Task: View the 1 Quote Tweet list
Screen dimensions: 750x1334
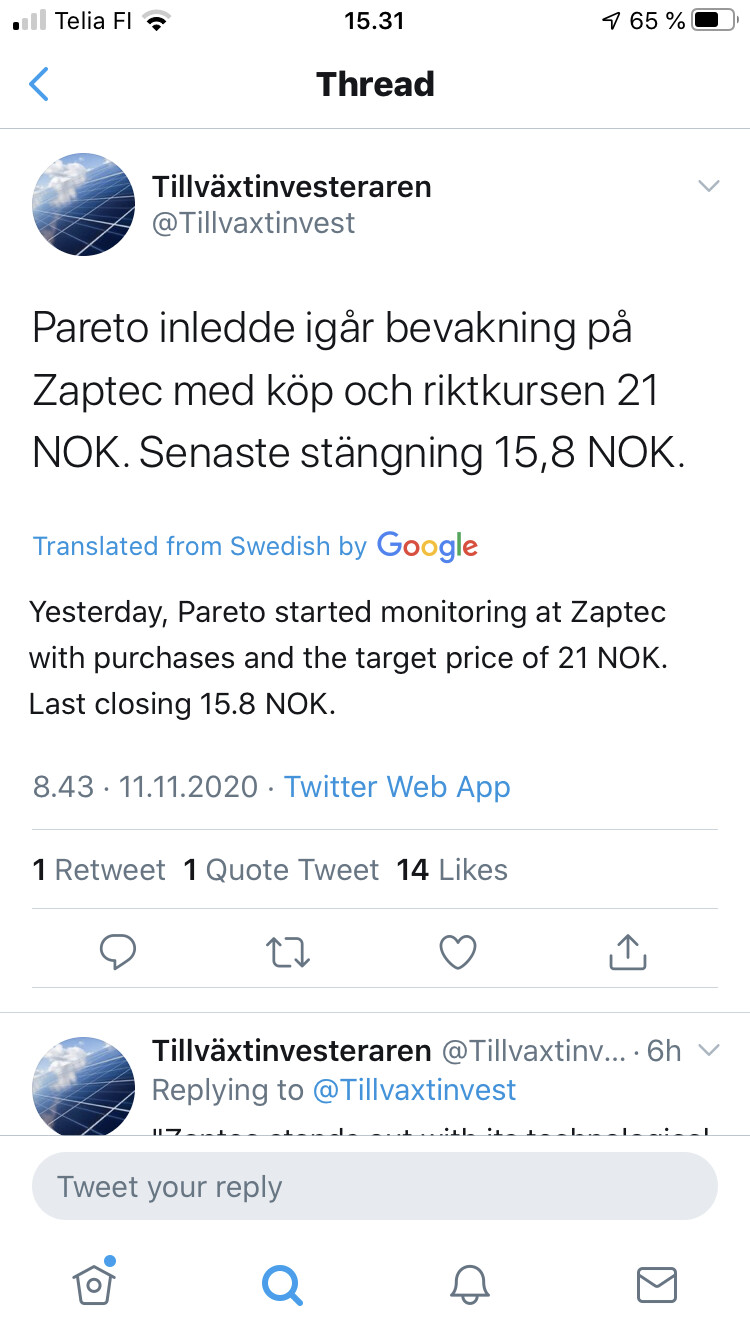Action: click(281, 870)
